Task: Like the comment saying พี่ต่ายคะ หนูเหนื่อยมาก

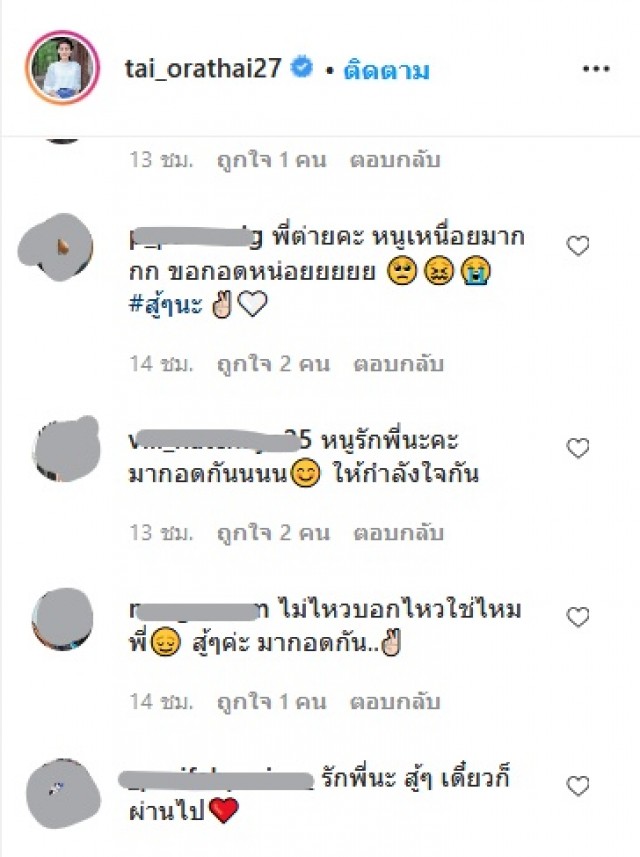Action: click(x=578, y=246)
